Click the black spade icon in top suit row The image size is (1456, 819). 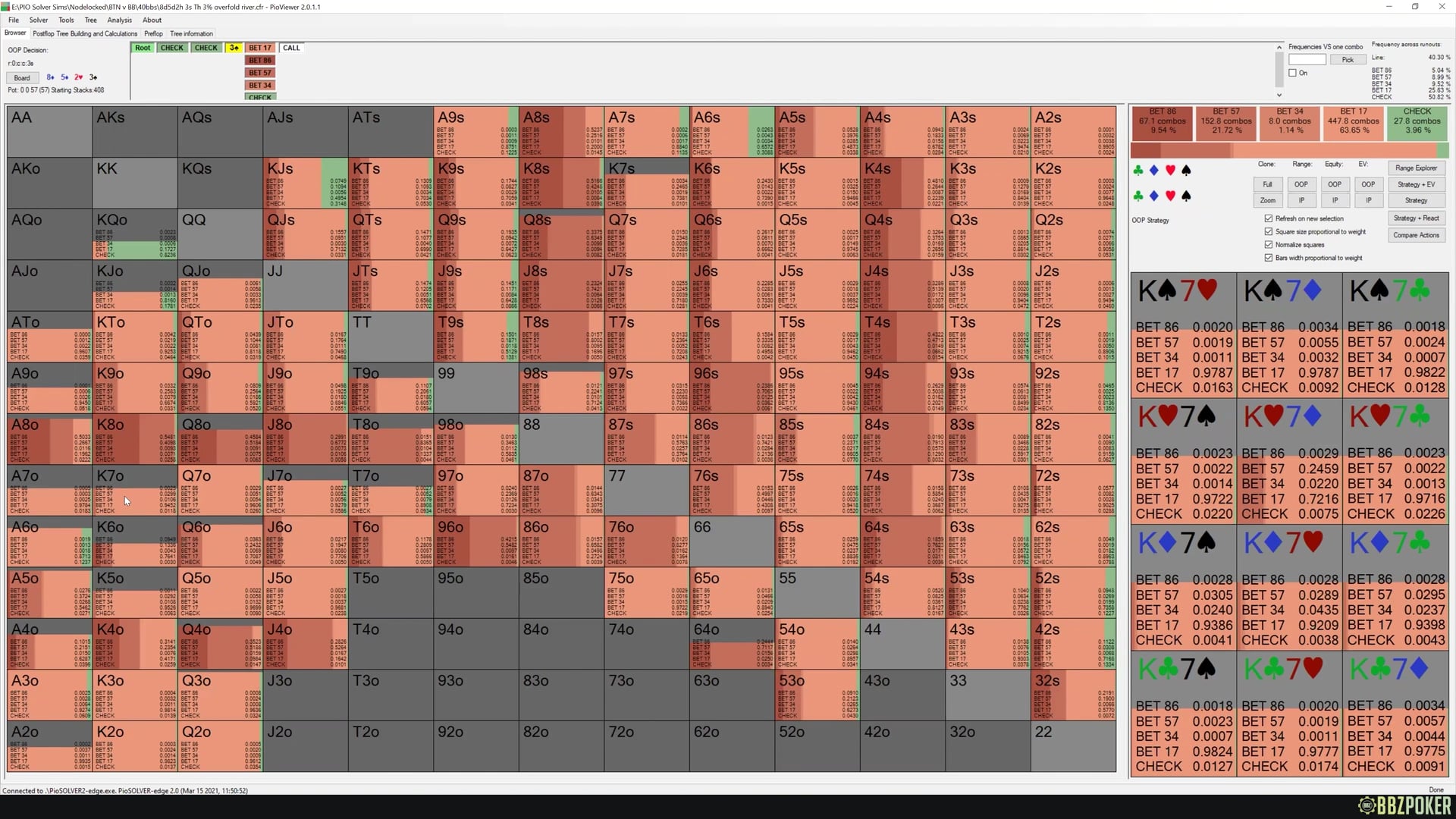point(1186,171)
